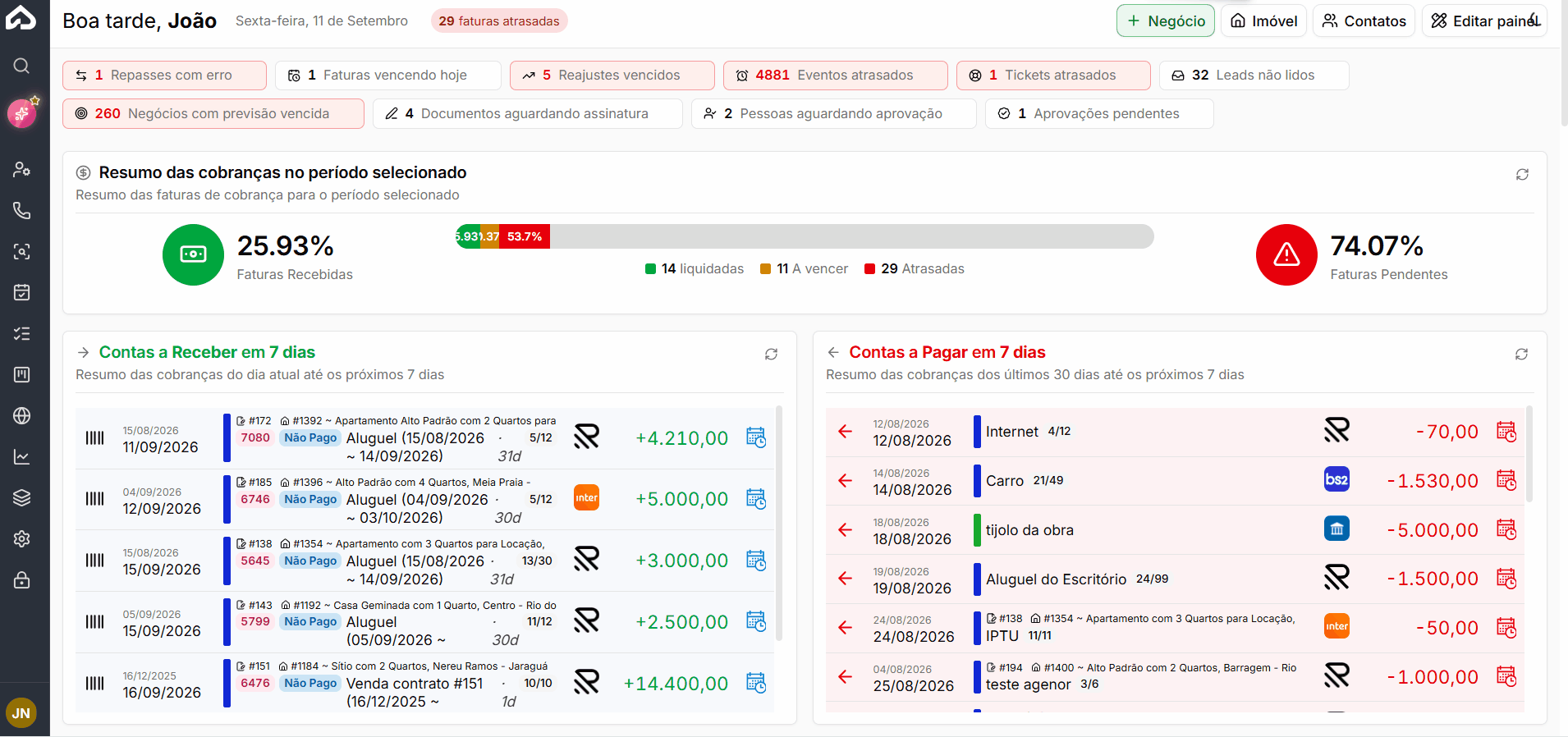Click the red 53.7% progress bar segment
The height and width of the screenshot is (737, 1568).
525,236
